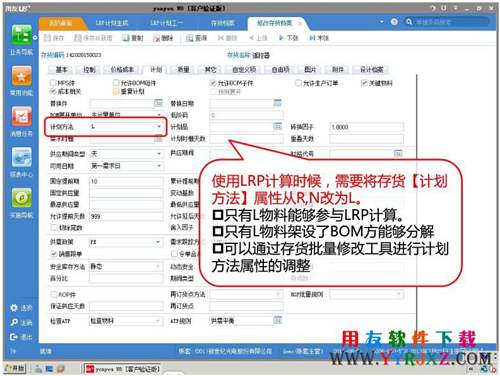Screen dimensions: 500x376
Task: Click the 注销 key icon in sidebar
Action: [14, 322]
